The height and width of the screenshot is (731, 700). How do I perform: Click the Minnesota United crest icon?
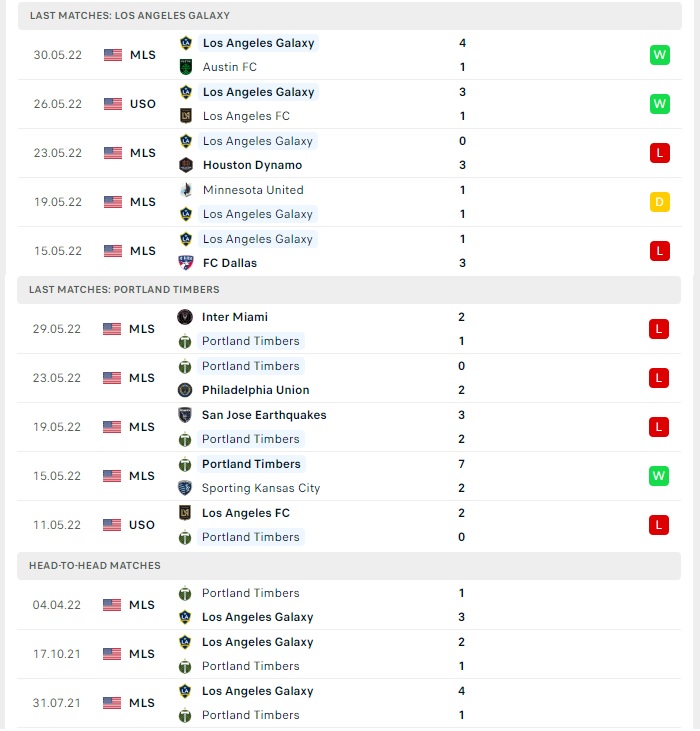coord(186,190)
